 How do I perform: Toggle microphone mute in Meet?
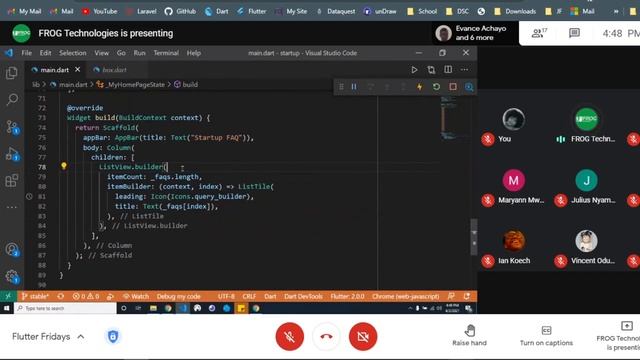[290, 336]
